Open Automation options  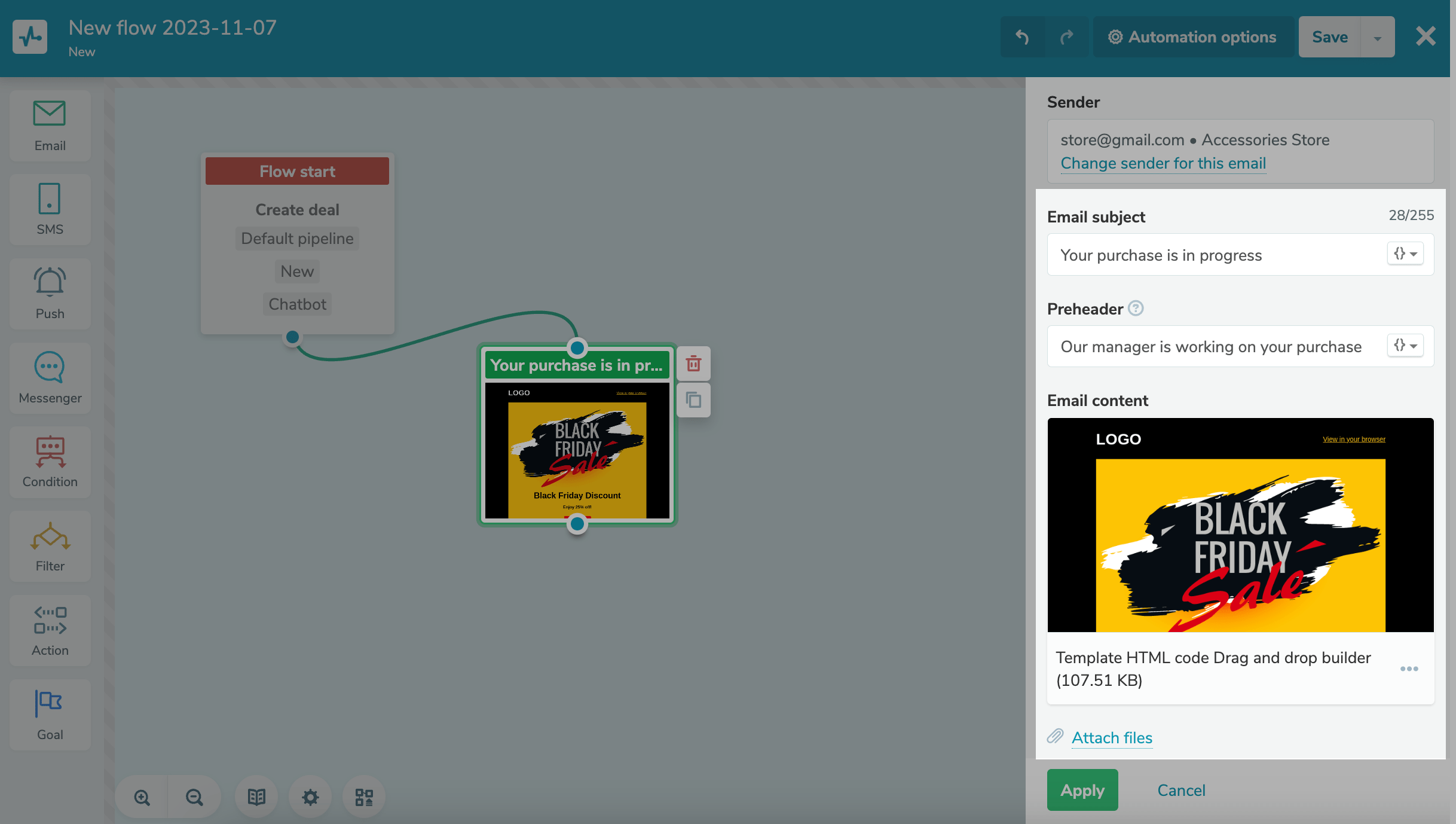(x=1192, y=37)
